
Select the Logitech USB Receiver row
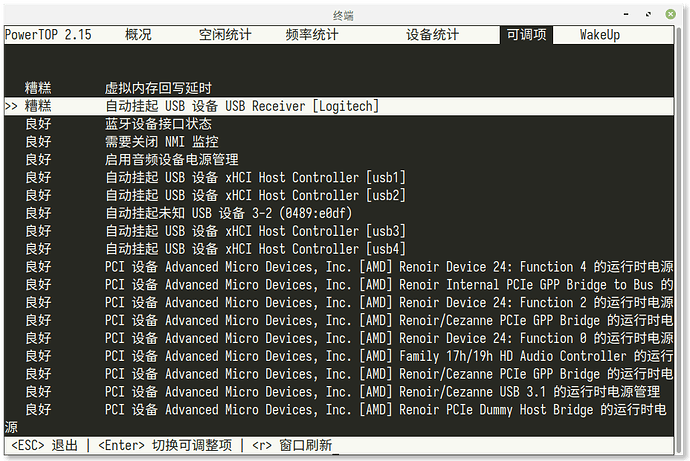coord(242,106)
